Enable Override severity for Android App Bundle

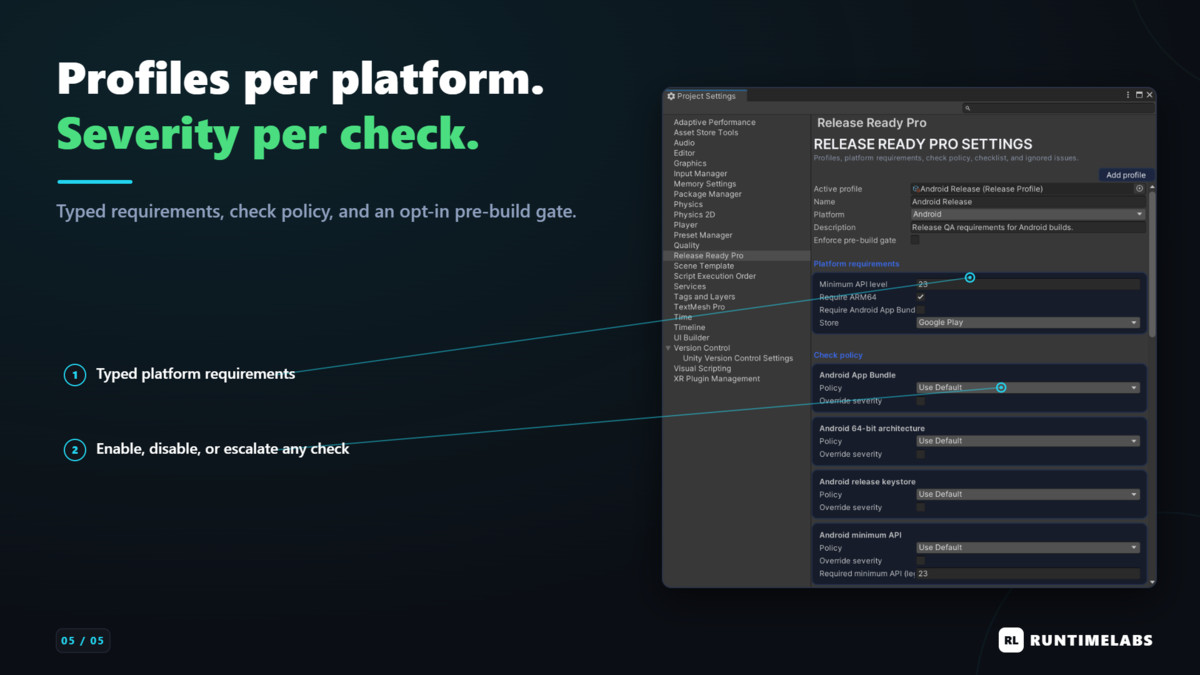click(920, 401)
